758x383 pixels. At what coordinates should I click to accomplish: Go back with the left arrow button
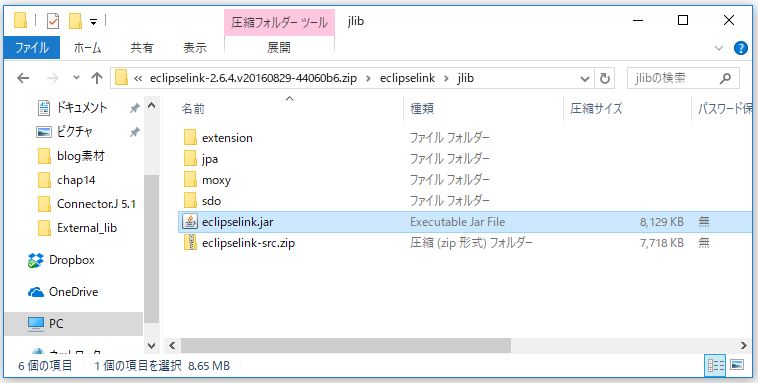click(23, 78)
